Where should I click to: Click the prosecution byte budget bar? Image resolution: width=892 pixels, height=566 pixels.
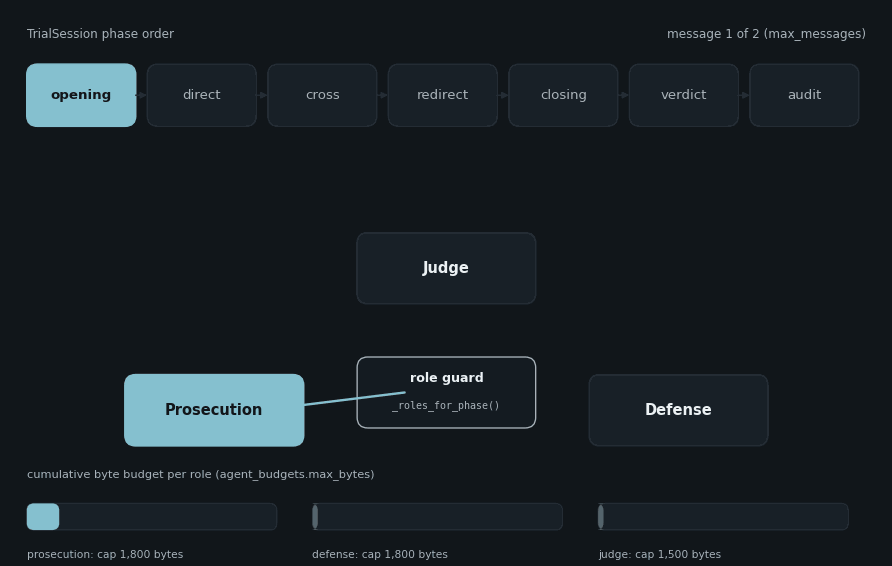pos(152,517)
